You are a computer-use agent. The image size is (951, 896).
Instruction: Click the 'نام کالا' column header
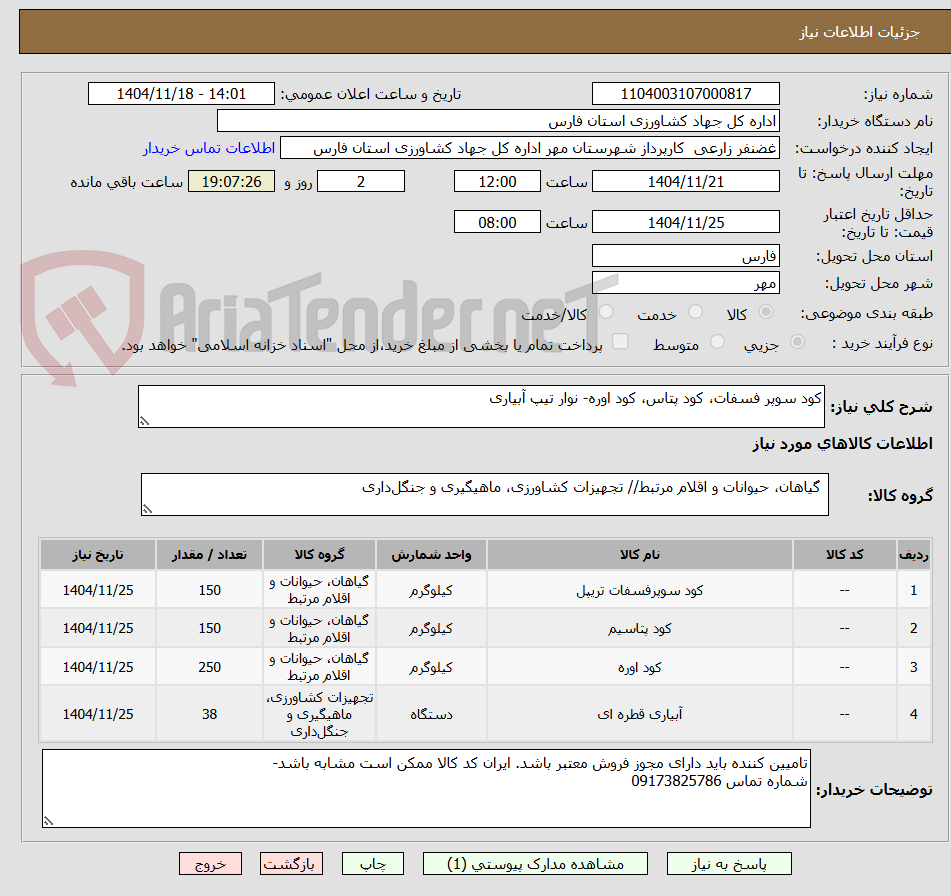tap(640, 554)
